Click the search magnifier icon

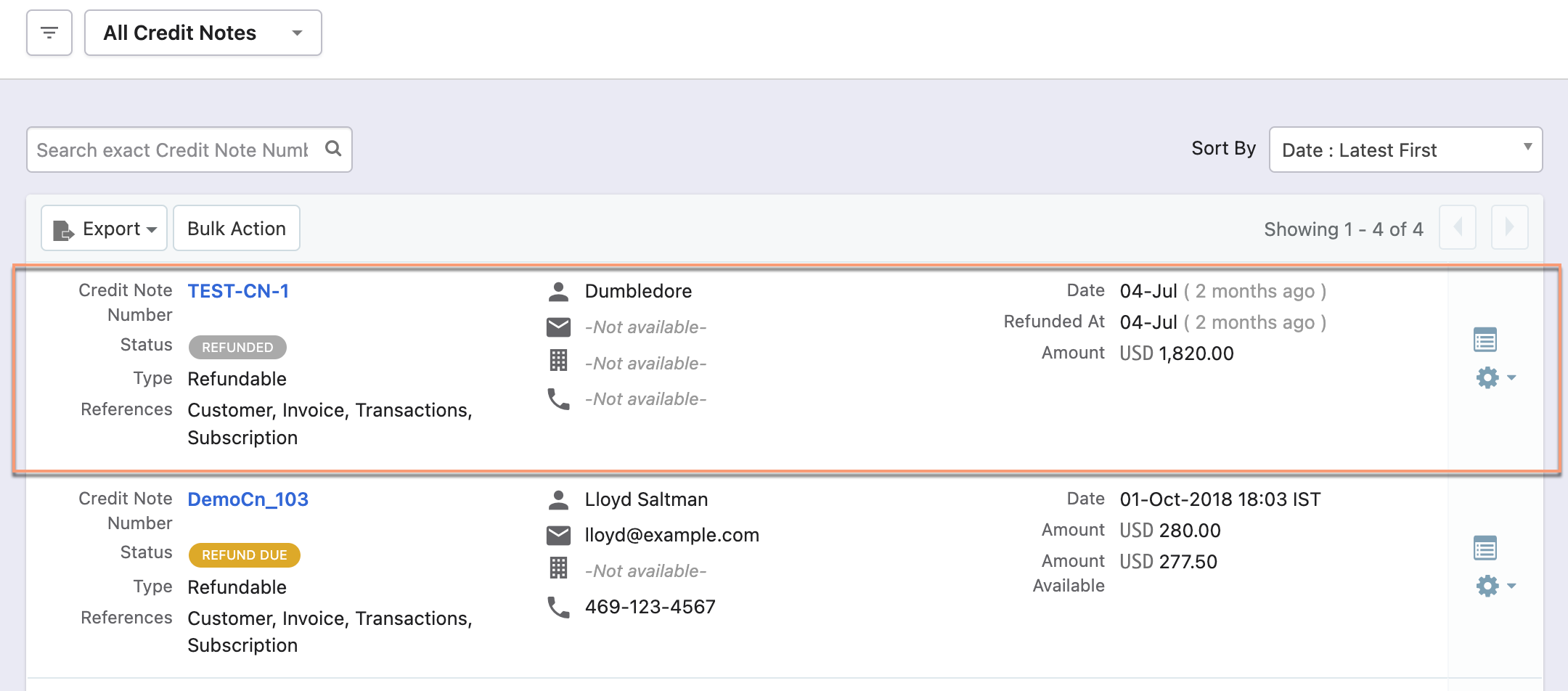[x=333, y=149]
